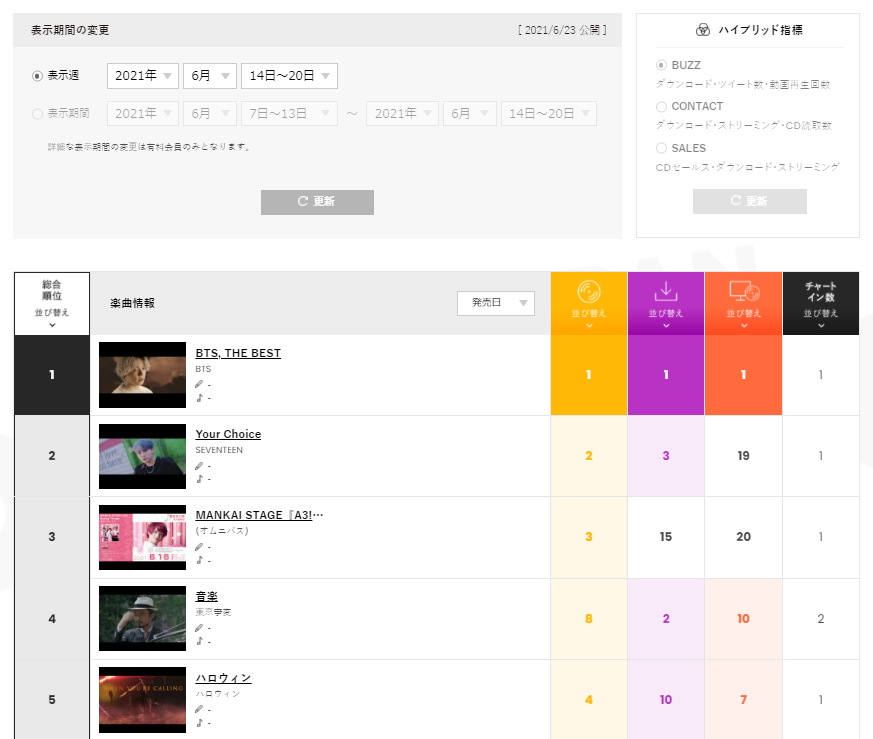Click pencil icon under 音楽 entry

[199, 628]
